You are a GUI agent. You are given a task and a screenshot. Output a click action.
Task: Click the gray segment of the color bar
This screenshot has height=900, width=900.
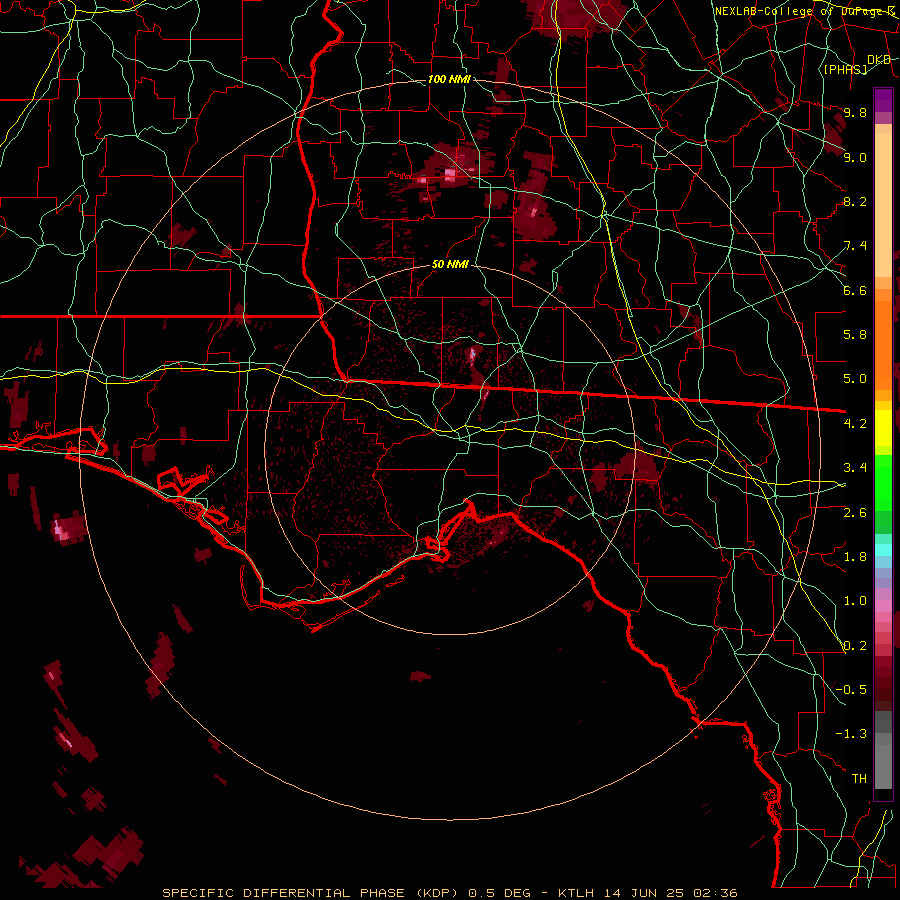pos(883,750)
